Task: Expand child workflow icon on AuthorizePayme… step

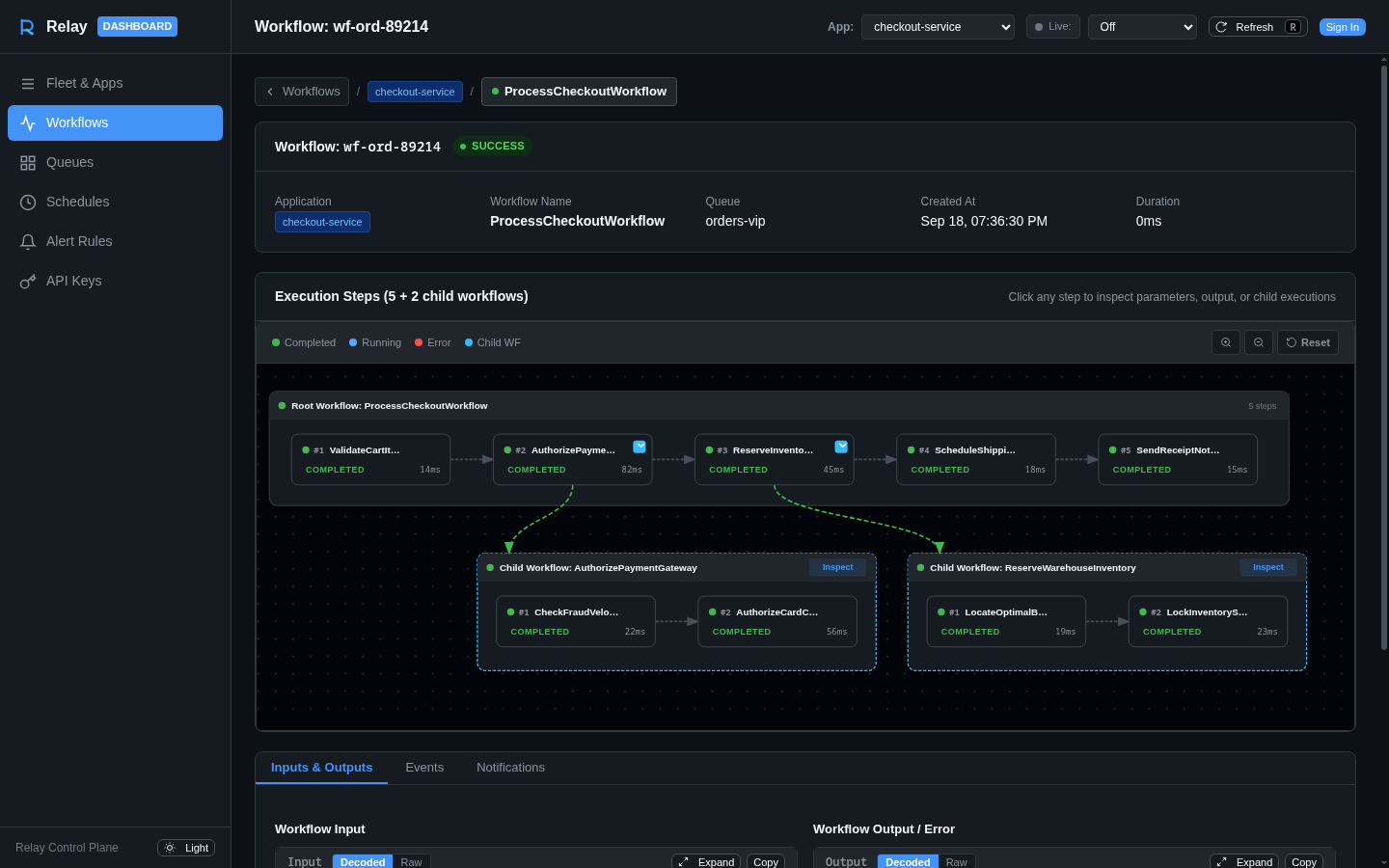Action: point(640,447)
